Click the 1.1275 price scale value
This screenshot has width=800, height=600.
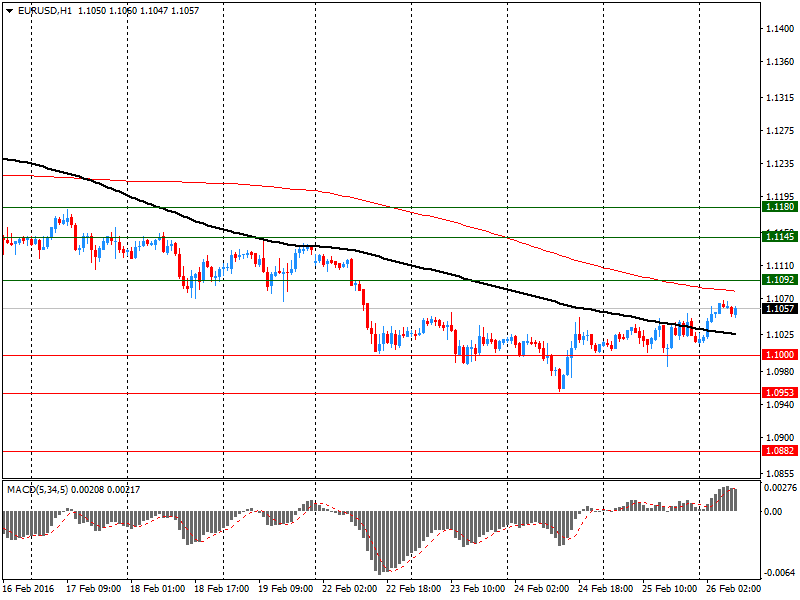pyautogui.click(x=781, y=131)
